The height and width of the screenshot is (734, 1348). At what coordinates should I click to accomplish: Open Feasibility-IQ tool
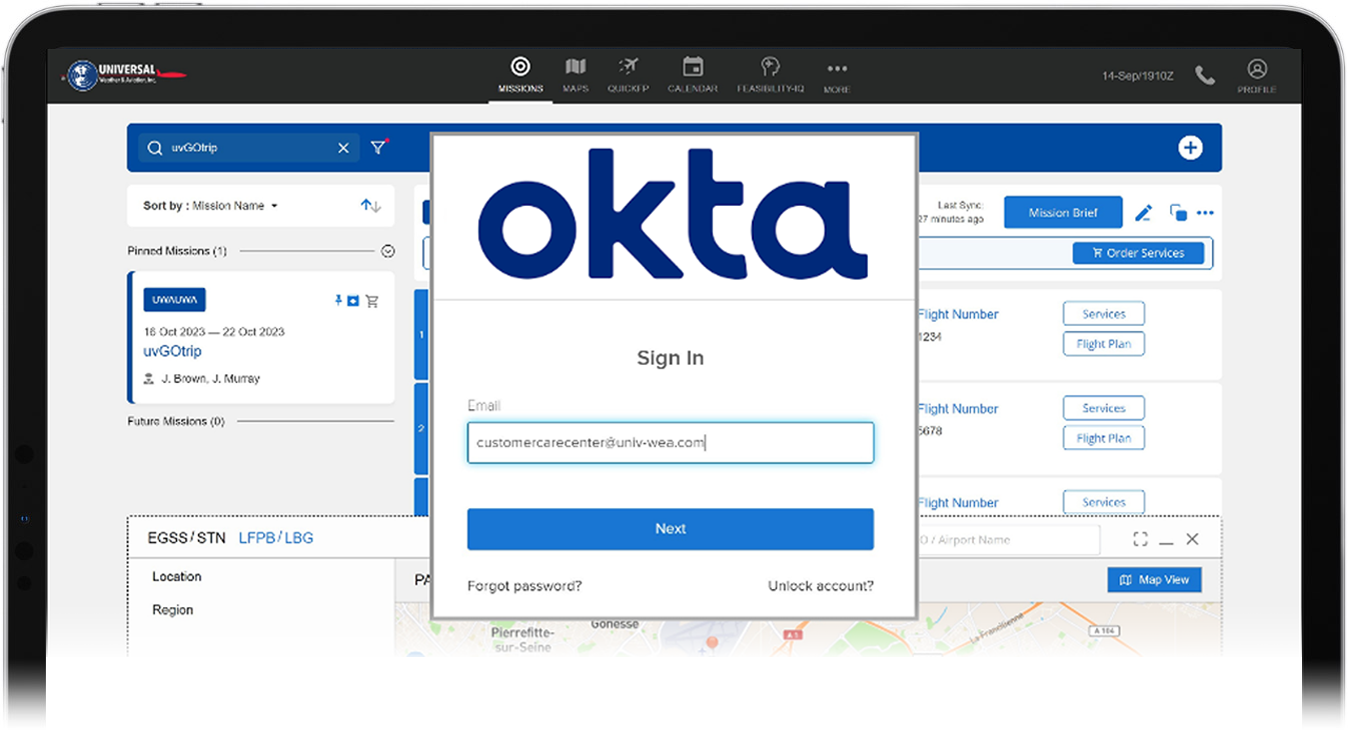[x=770, y=68]
